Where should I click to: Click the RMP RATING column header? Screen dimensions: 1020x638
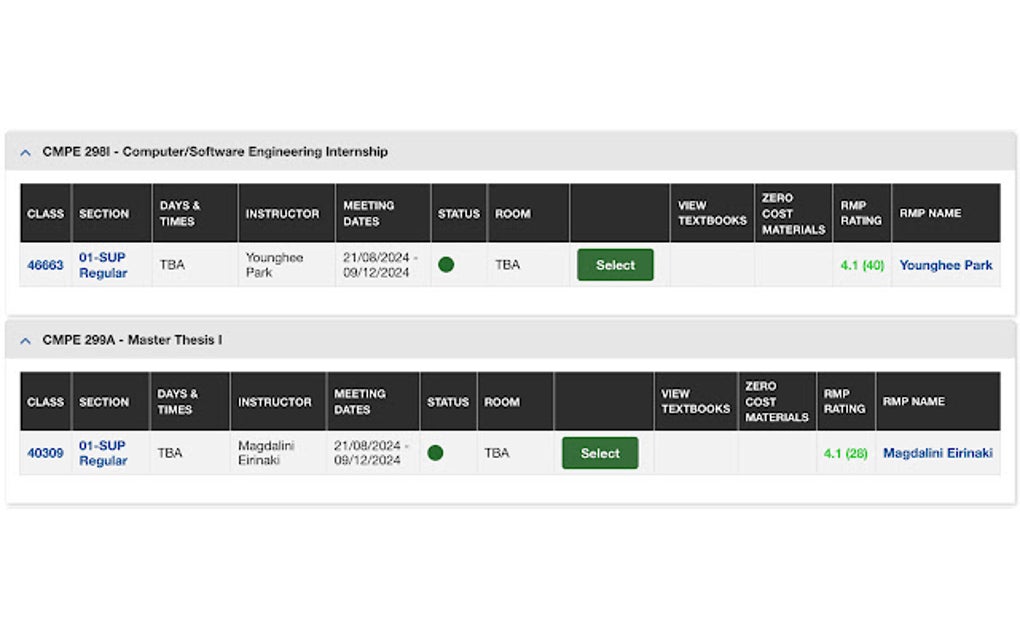(860, 212)
